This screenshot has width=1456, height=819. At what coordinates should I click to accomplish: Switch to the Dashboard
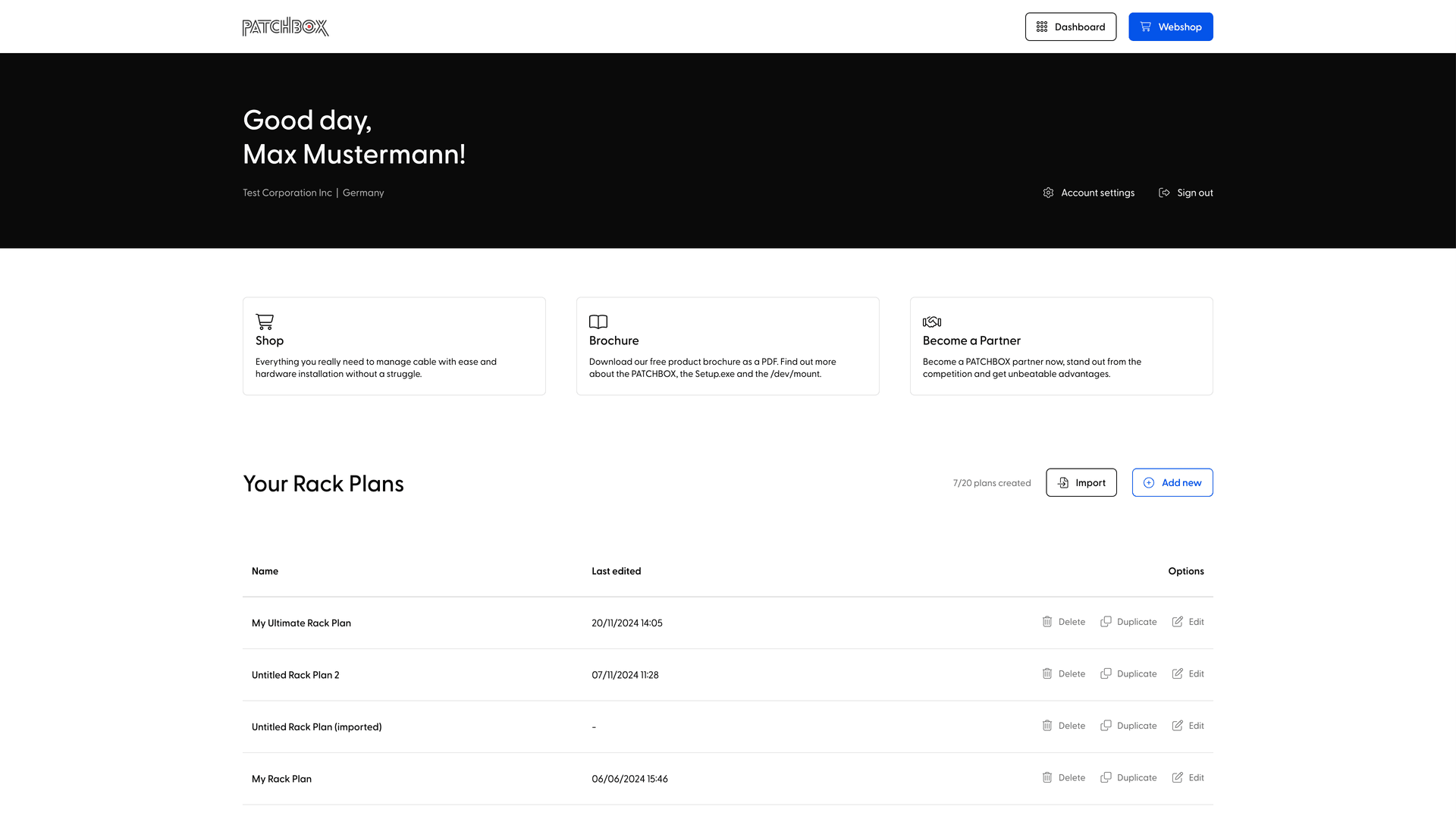pos(1071,27)
